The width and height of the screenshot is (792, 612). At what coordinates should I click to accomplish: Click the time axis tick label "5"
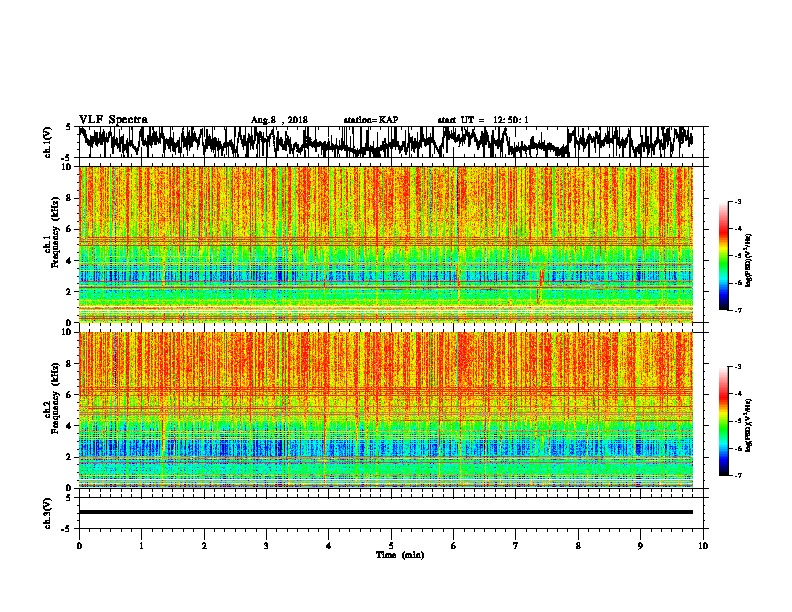(x=391, y=546)
